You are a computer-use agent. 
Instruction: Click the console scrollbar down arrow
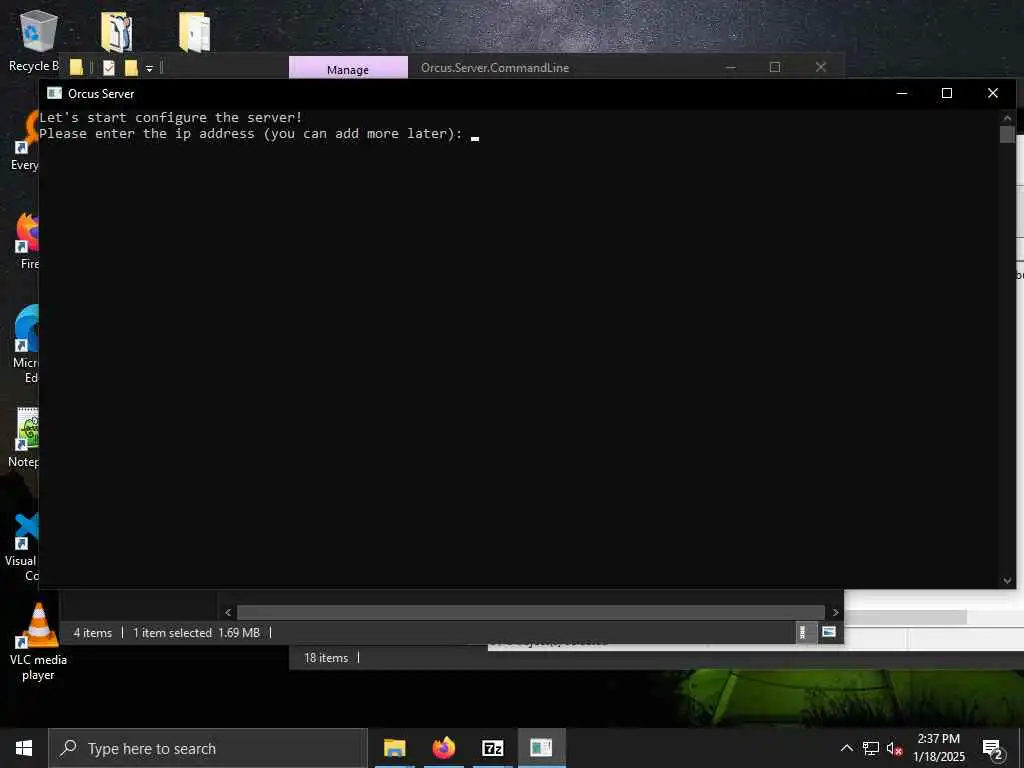point(1007,580)
